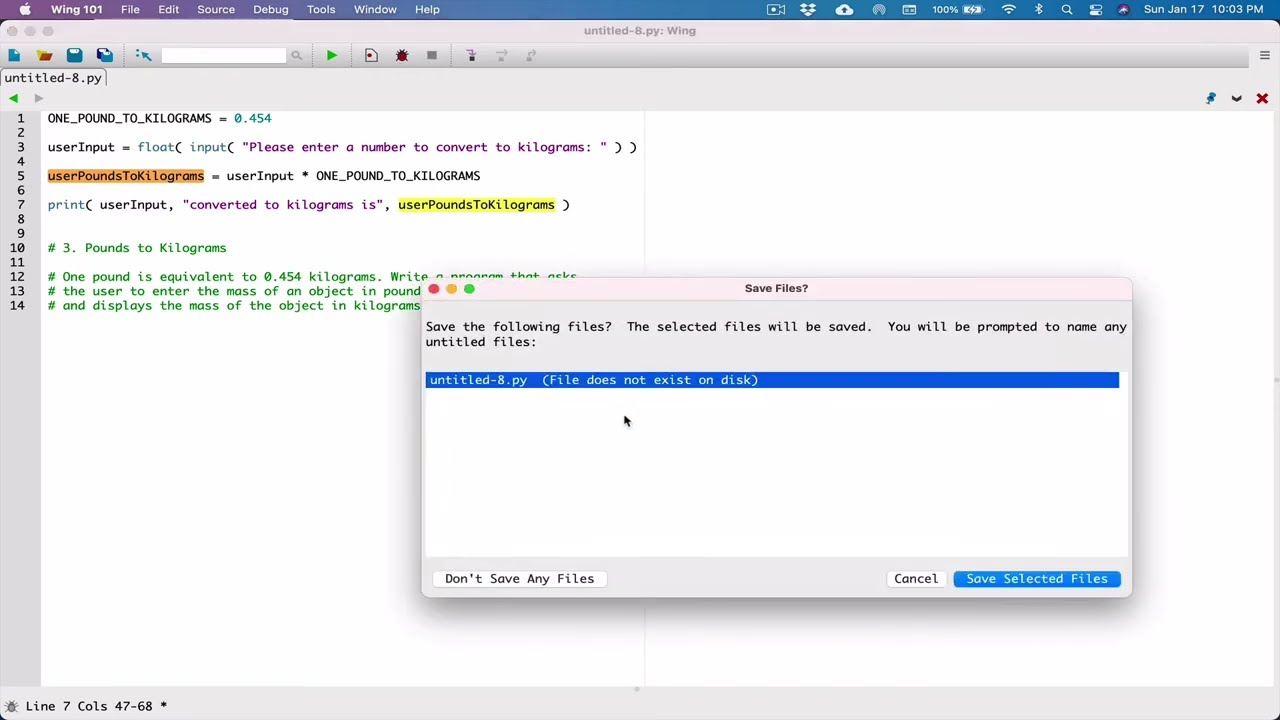
Task: Click the 'Line 7 Cols 47-68' status text
Action: pyautogui.click(x=89, y=706)
